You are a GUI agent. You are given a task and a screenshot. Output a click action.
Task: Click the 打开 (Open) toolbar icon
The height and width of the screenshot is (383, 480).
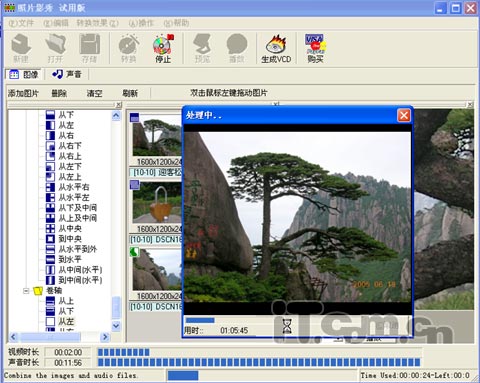[x=55, y=48]
